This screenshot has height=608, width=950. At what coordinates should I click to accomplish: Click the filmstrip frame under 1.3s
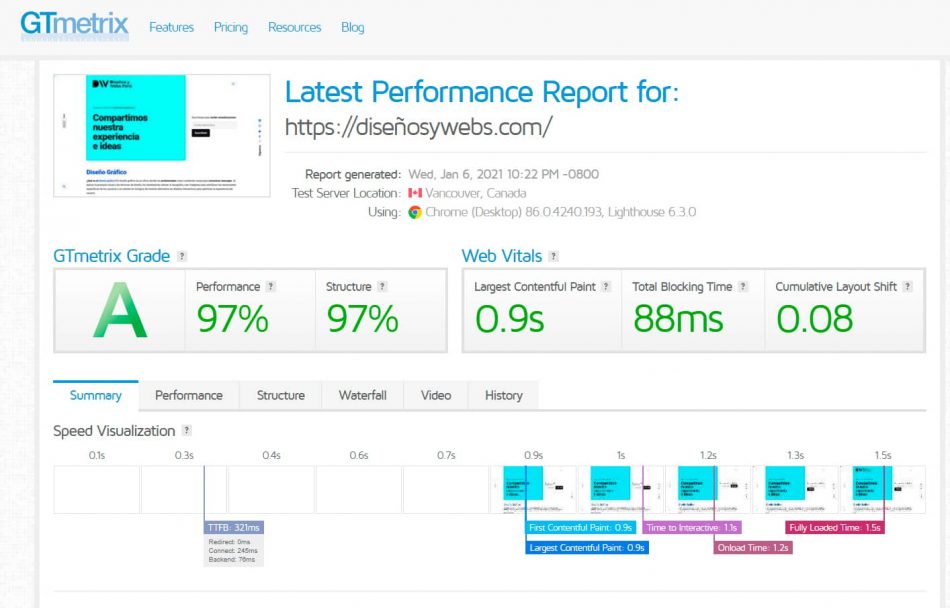795,489
